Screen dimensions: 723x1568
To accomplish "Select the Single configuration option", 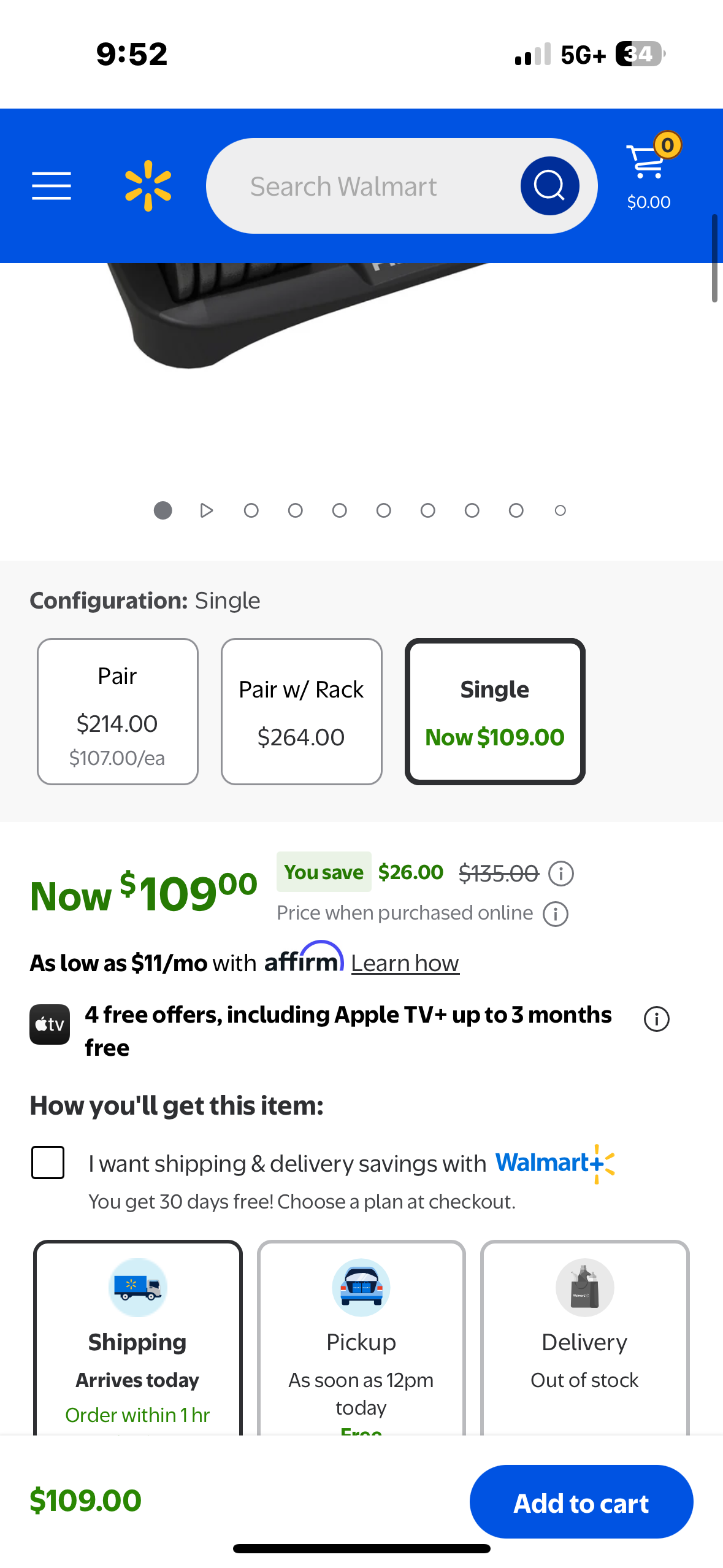I will coord(495,712).
